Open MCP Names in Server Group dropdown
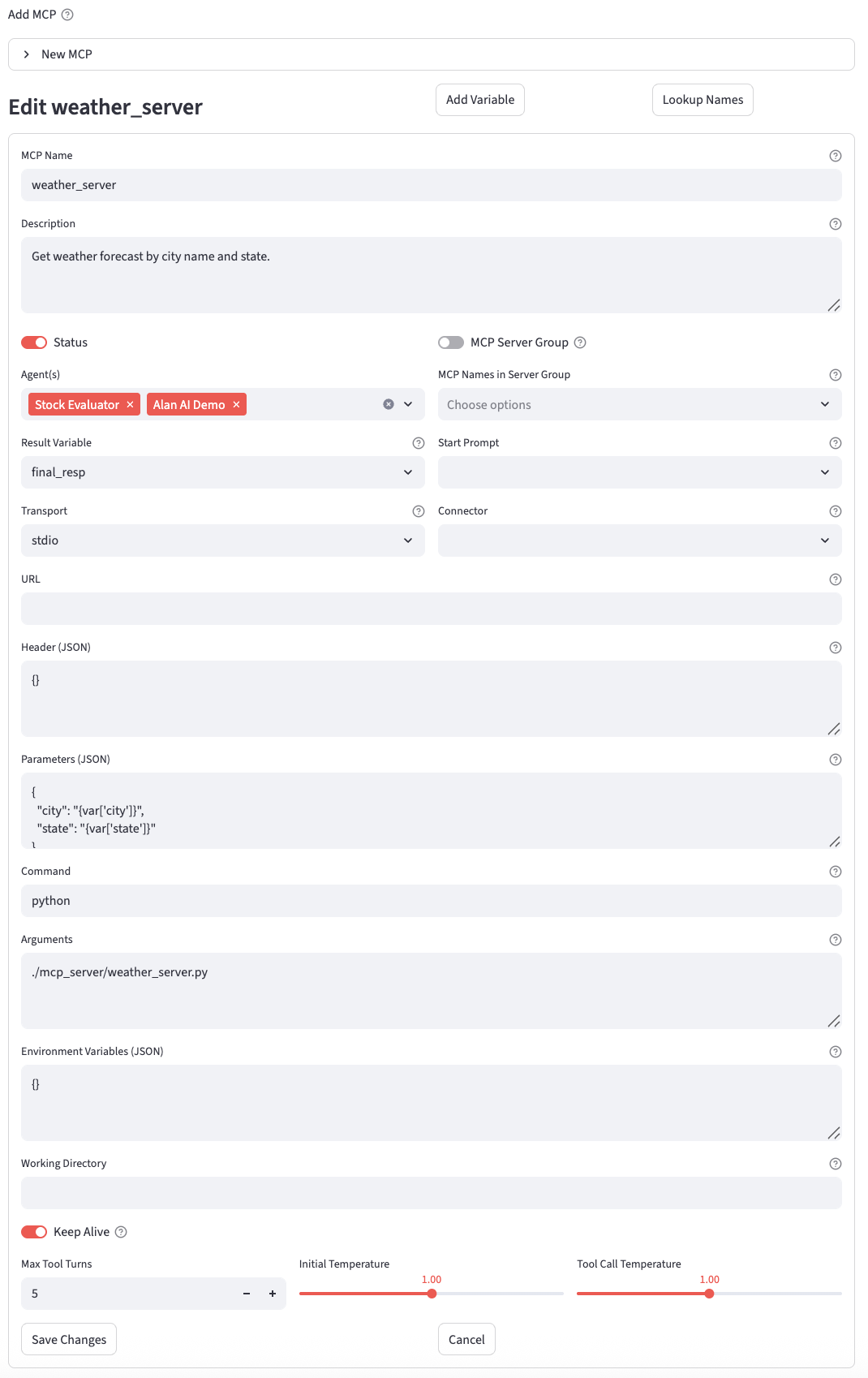The height and width of the screenshot is (1378, 868). click(x=639, y=404)
